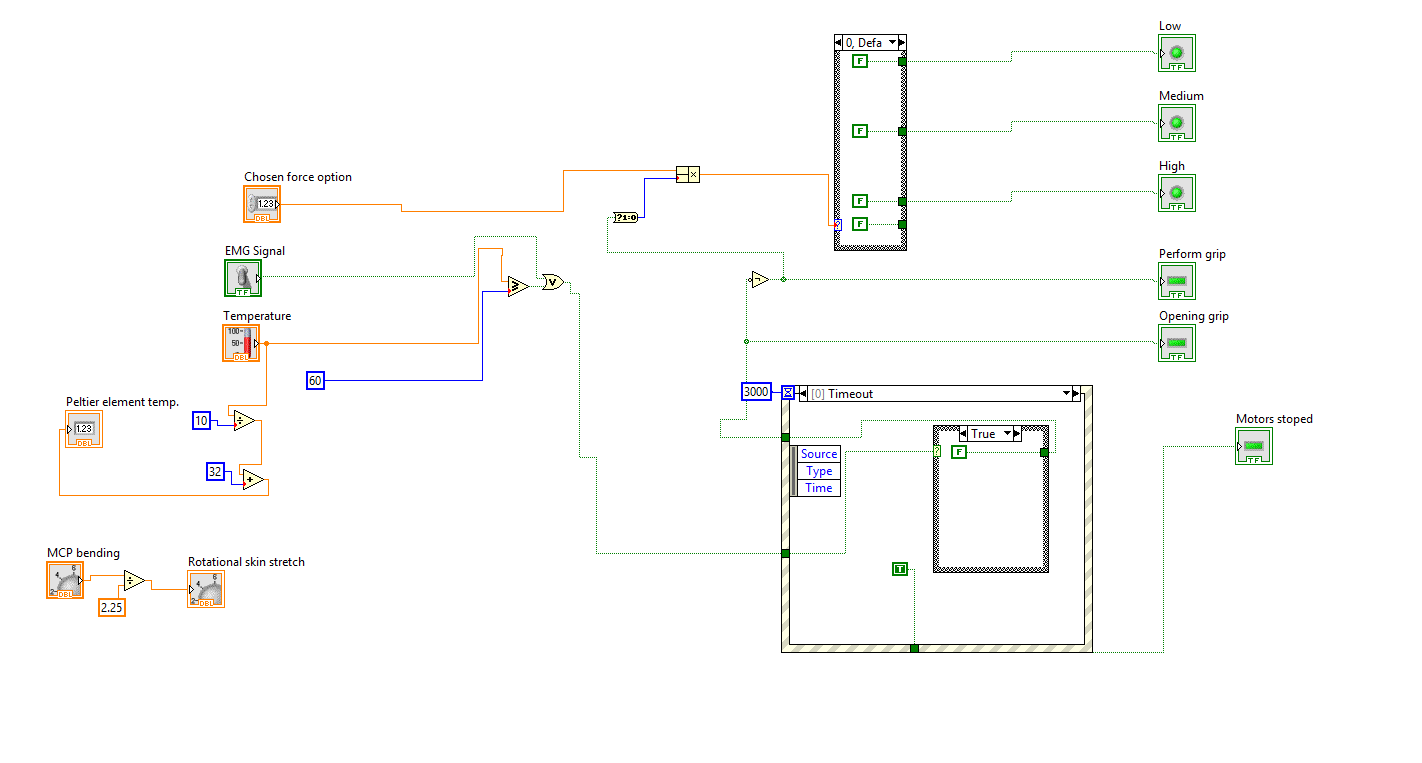Toggle the False constant wired to Medium
Image resolution: width=1422 pixels, height=763 pixels.
(x=860, y=131)
